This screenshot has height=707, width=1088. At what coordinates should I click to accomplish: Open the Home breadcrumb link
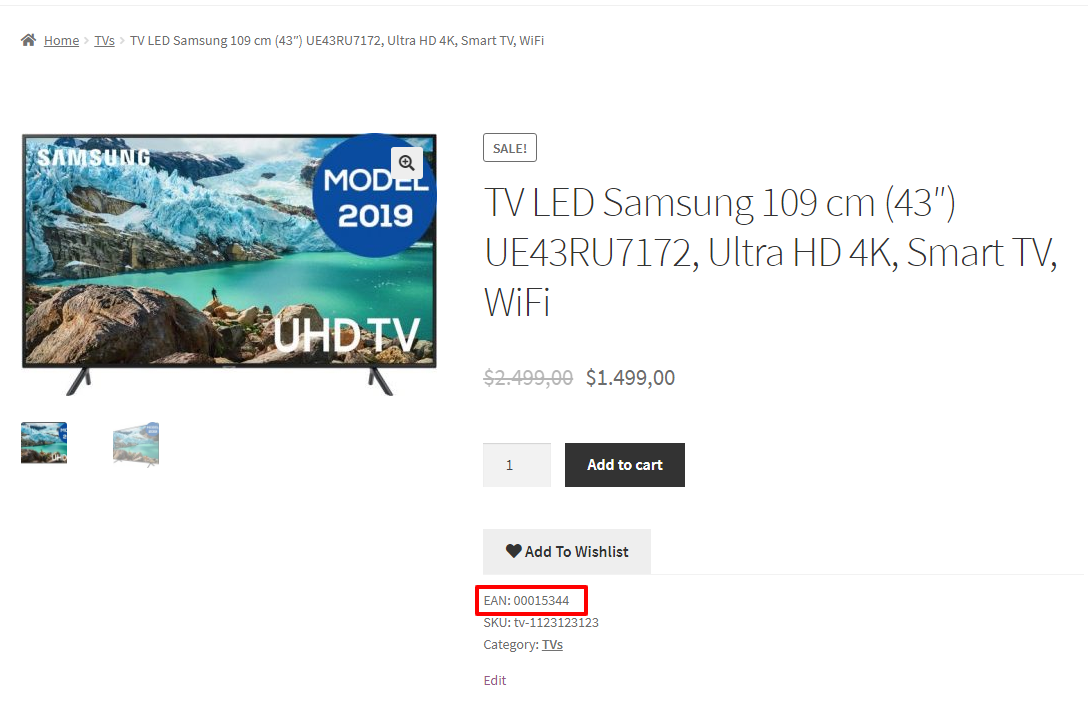(x=61, y=41)
